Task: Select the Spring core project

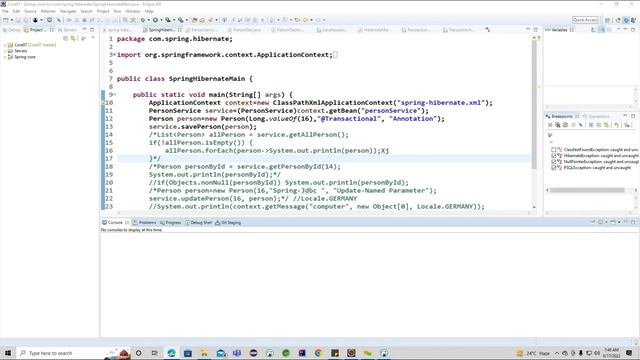Action: pyautogui.click(x=24, y=57)
